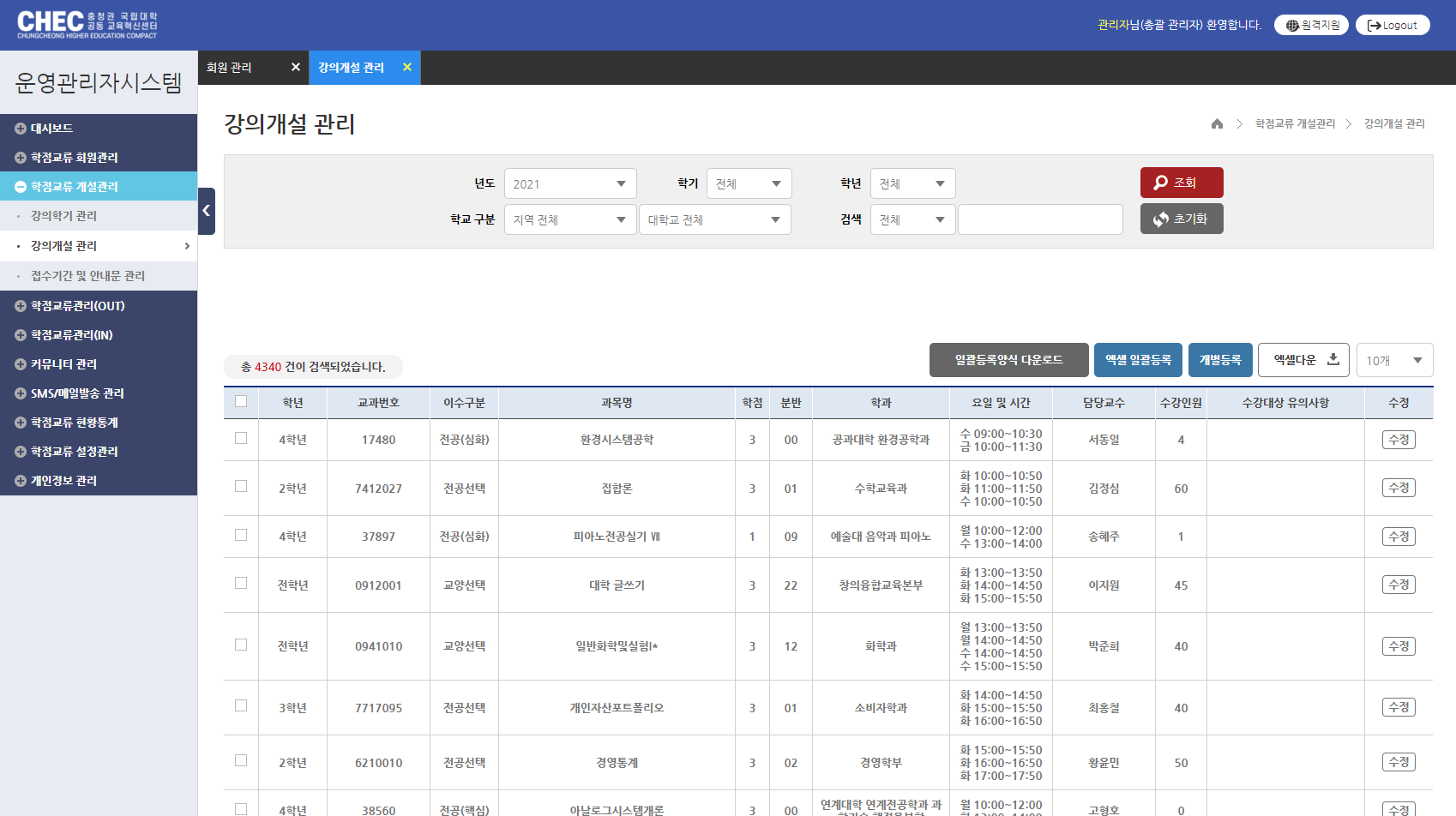Click minus icon next to 학점교류 개설관리
Image resolution: width=1456 pixels, height=816 pixels.
click(21, 187)
